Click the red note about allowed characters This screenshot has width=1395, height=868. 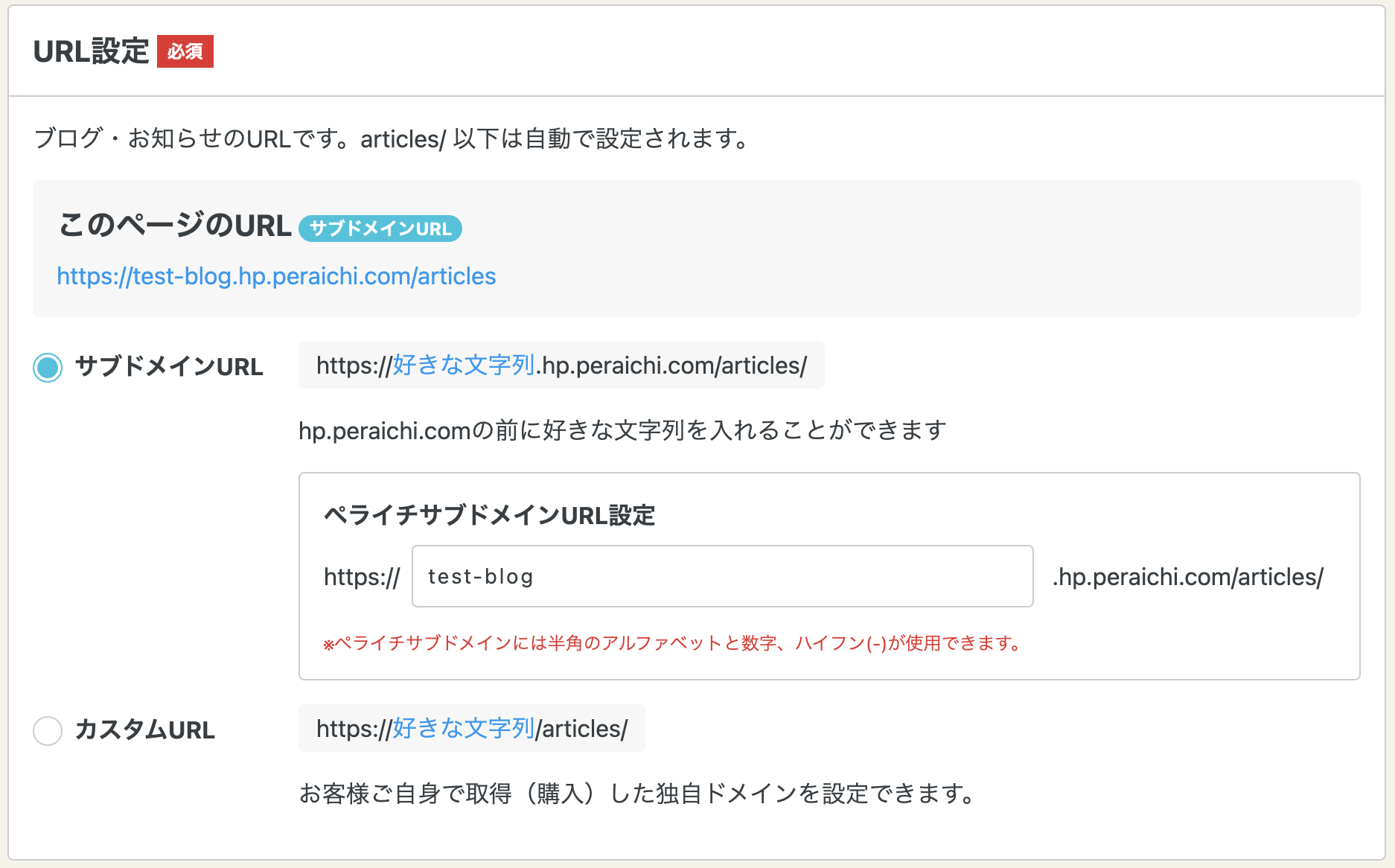click(x=673, y=643)
